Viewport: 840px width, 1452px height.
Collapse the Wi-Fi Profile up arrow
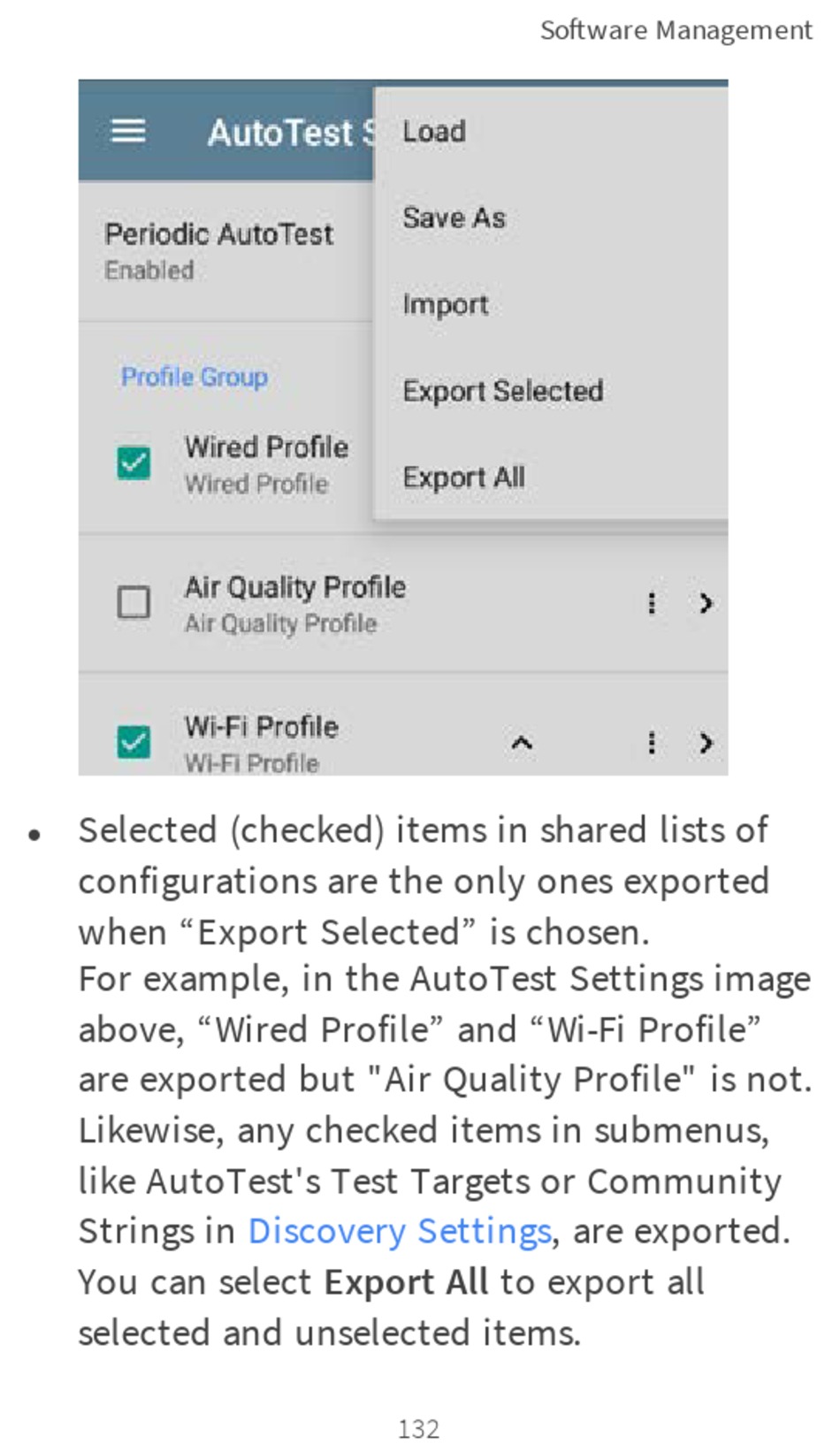coord(522,743)
